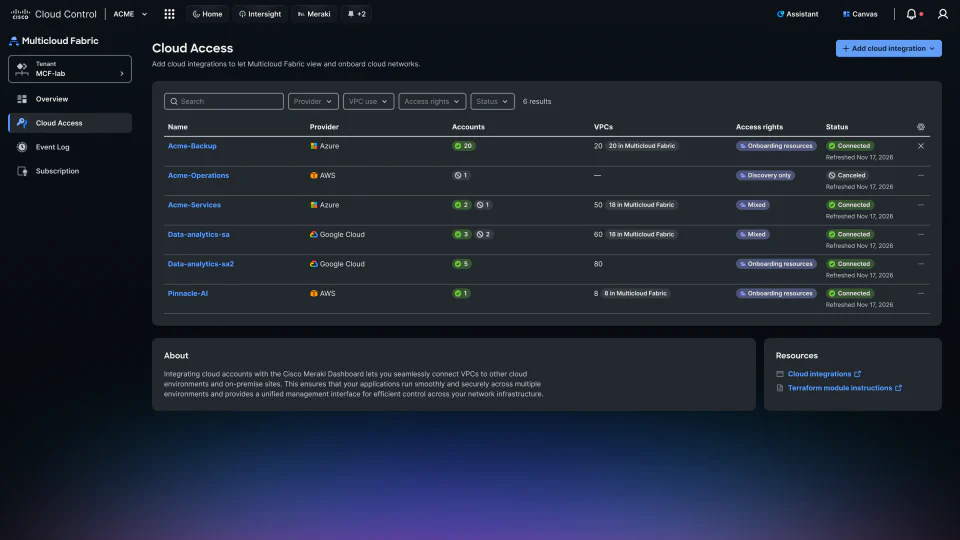Click the Cisco Cloud Control logo

54,14
